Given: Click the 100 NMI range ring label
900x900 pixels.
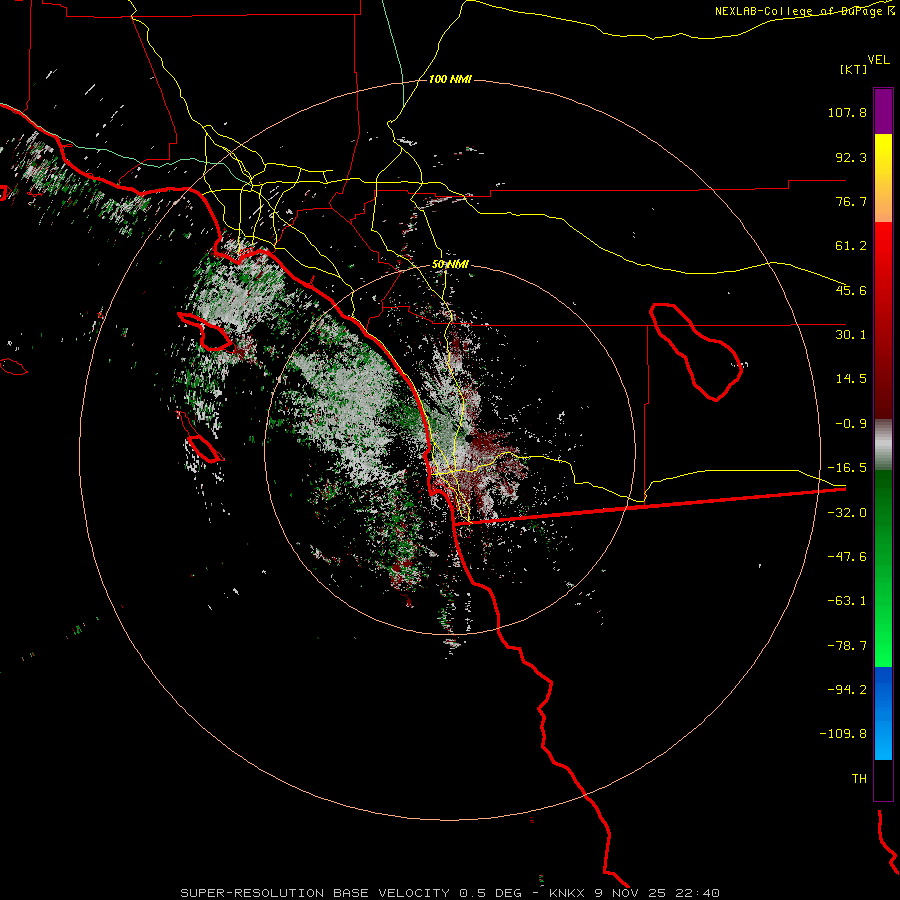Looking at the screenshot, I should coord(450,79).
